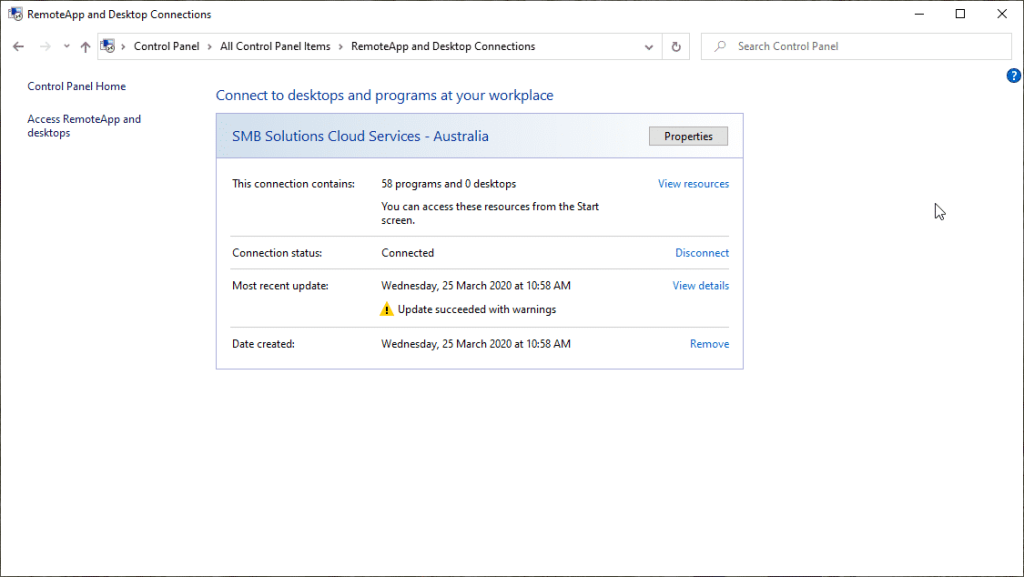1024x577 pixels.
Task: Open Access RemoteApp and desktops link
Action: pos(84,126)
